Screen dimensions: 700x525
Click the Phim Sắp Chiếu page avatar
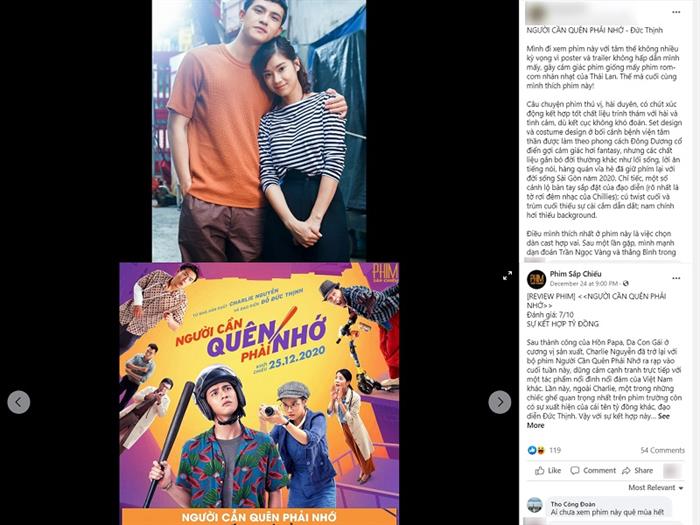[x=536, y=279]
